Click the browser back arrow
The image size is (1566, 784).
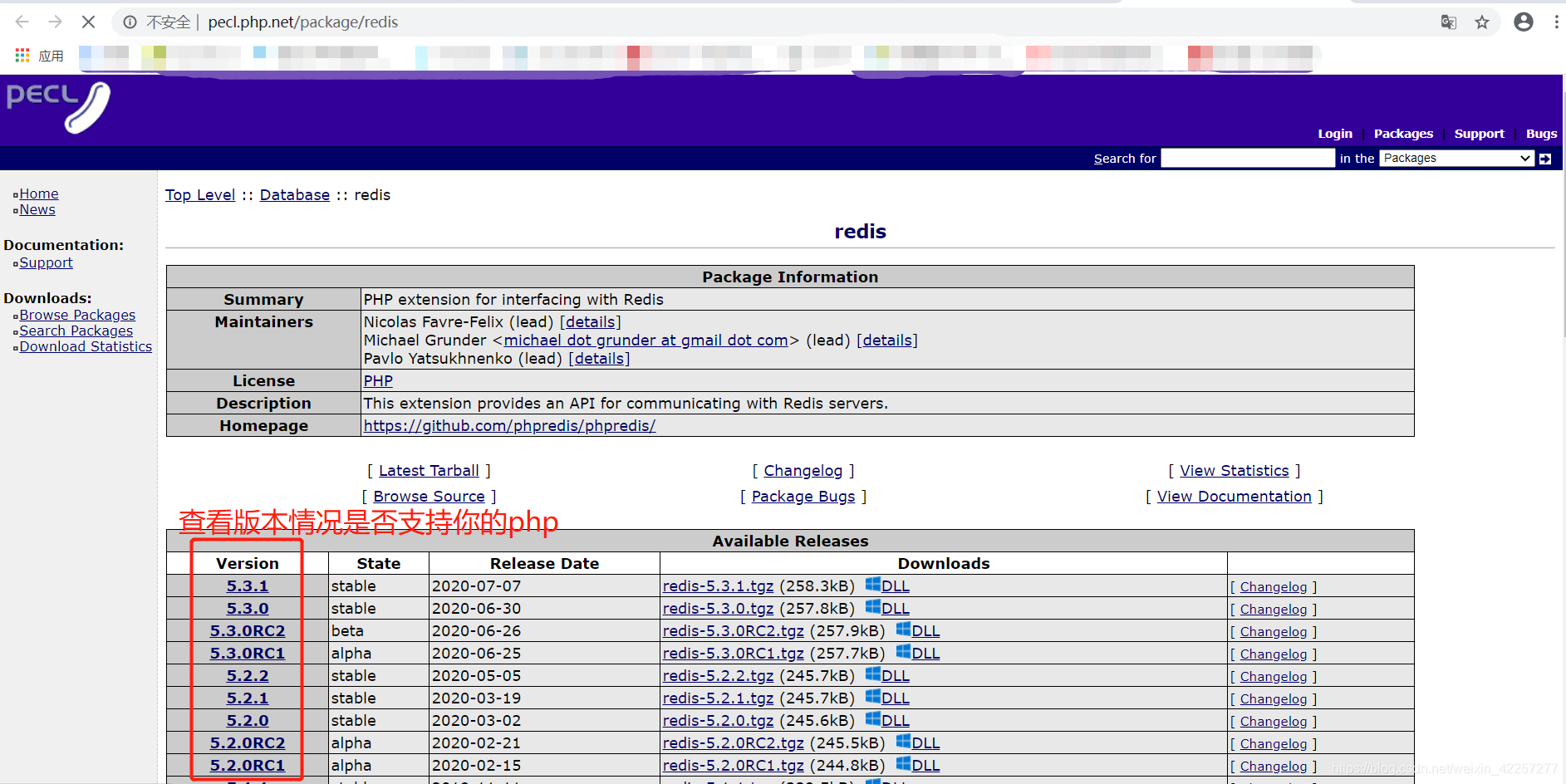[x=22, y=22]
